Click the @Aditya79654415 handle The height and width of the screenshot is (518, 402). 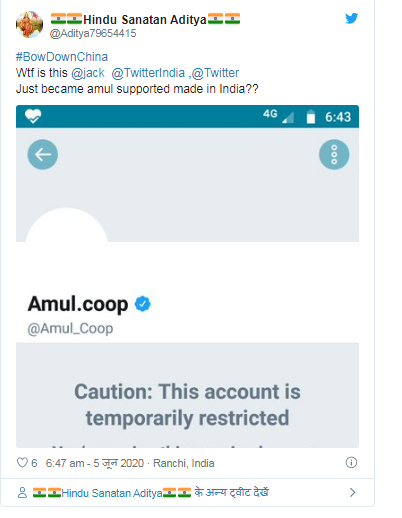[93, 33]
